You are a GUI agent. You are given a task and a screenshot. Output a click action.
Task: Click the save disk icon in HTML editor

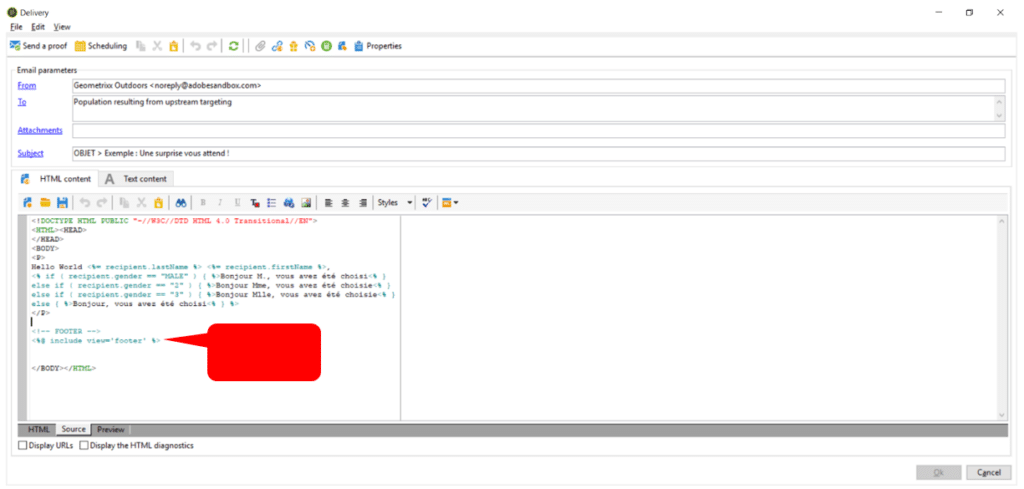pos(62,202)
